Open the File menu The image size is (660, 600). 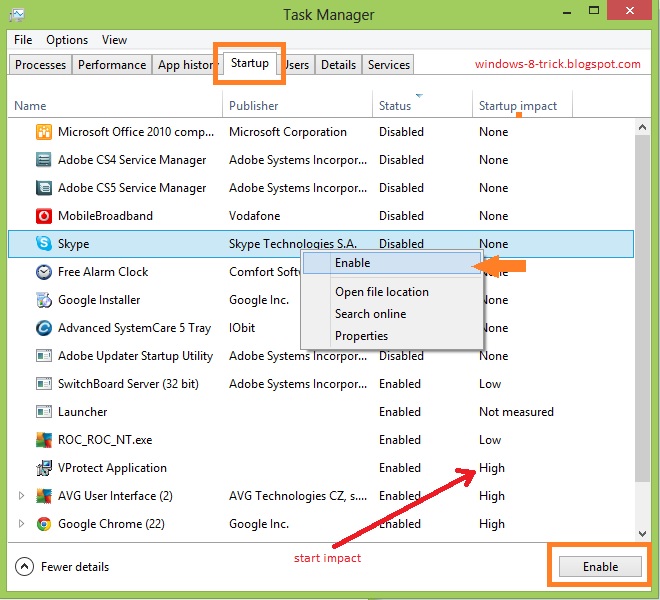(23, 40)
